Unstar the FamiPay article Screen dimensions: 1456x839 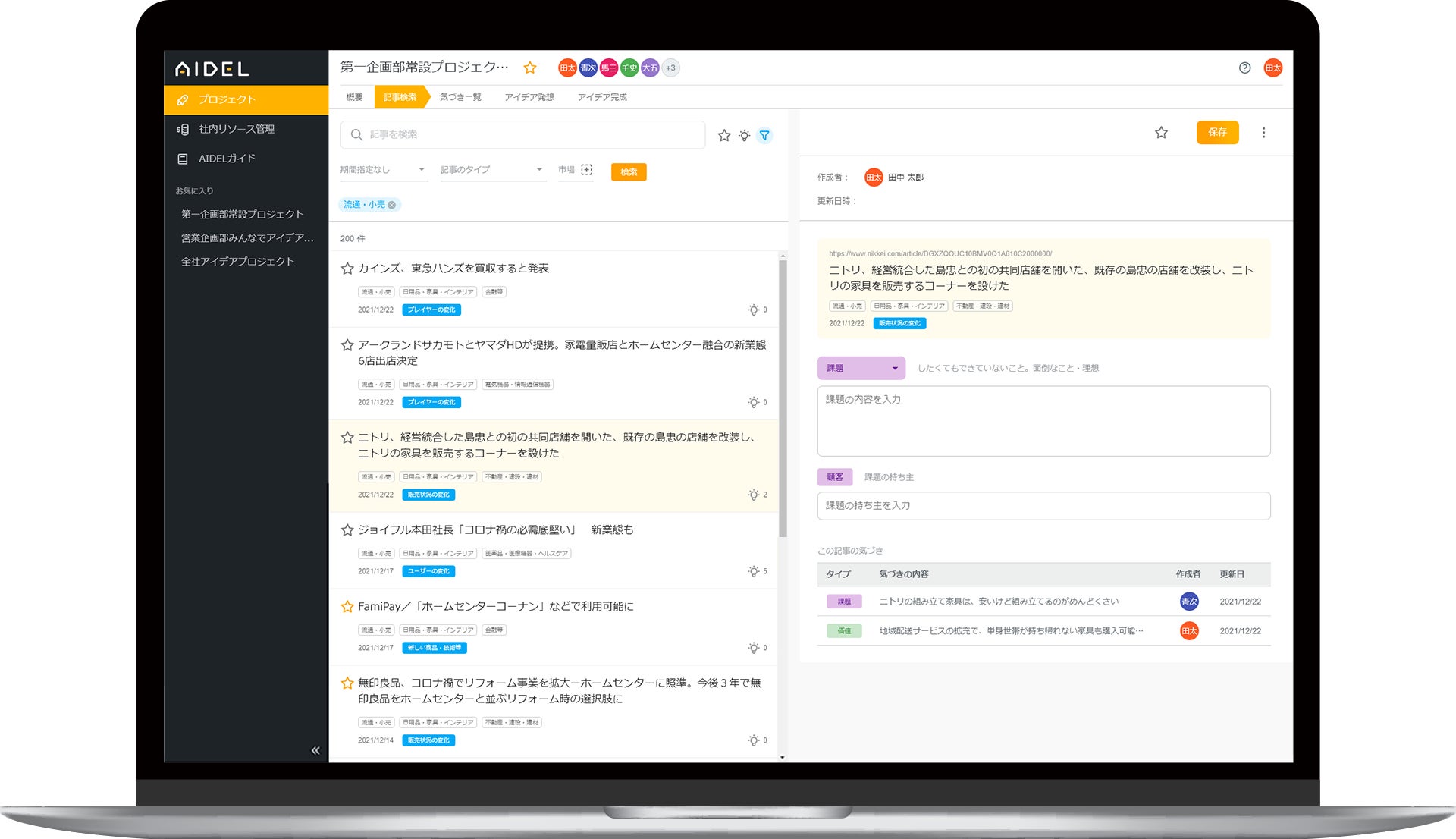347,607
